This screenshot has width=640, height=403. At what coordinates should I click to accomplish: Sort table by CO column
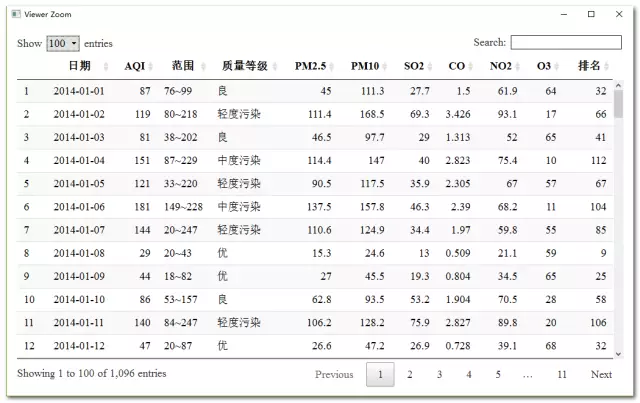click(457, 66)
